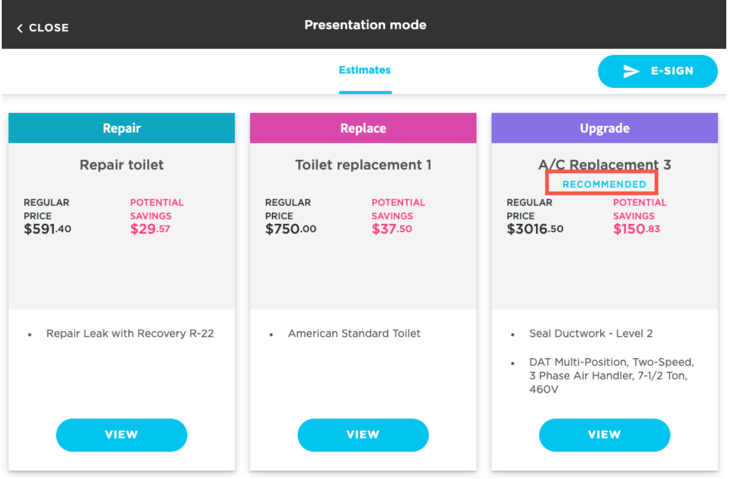Select the pink Replace header
The image size is (739, 479).
pos(363,128)
